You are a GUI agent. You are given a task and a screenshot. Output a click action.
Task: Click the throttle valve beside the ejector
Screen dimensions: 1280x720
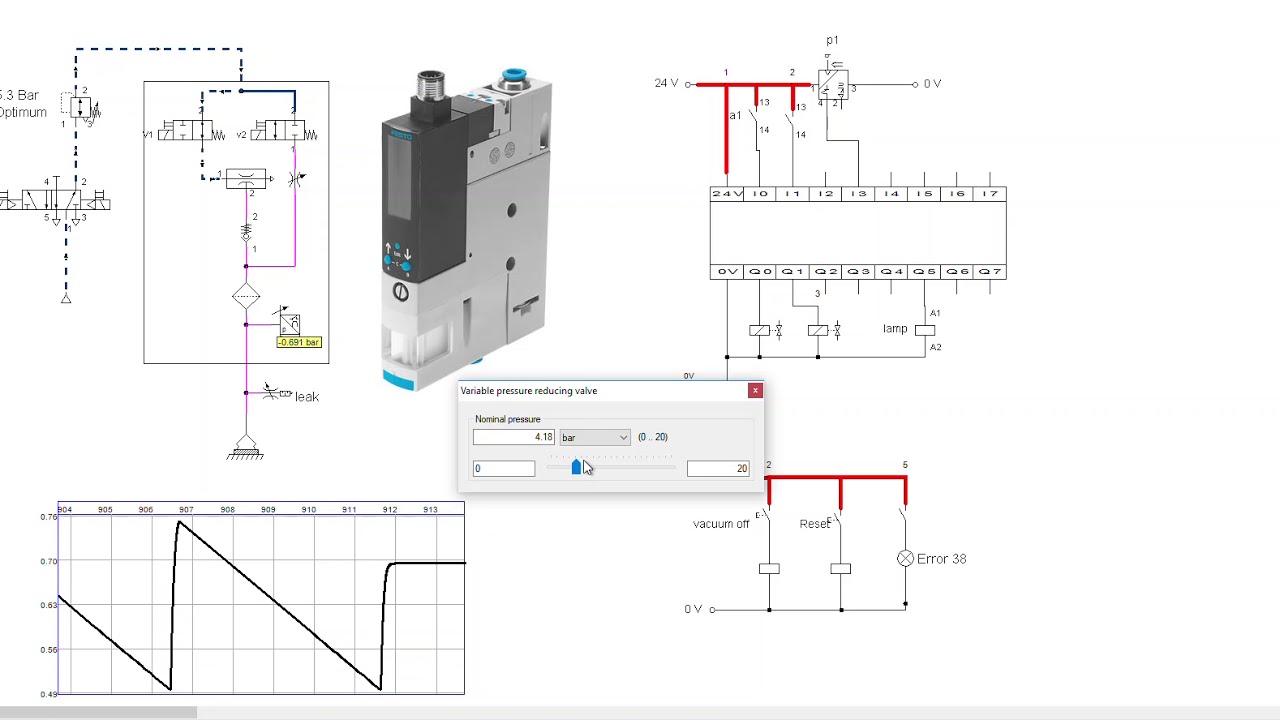point(295,180)
